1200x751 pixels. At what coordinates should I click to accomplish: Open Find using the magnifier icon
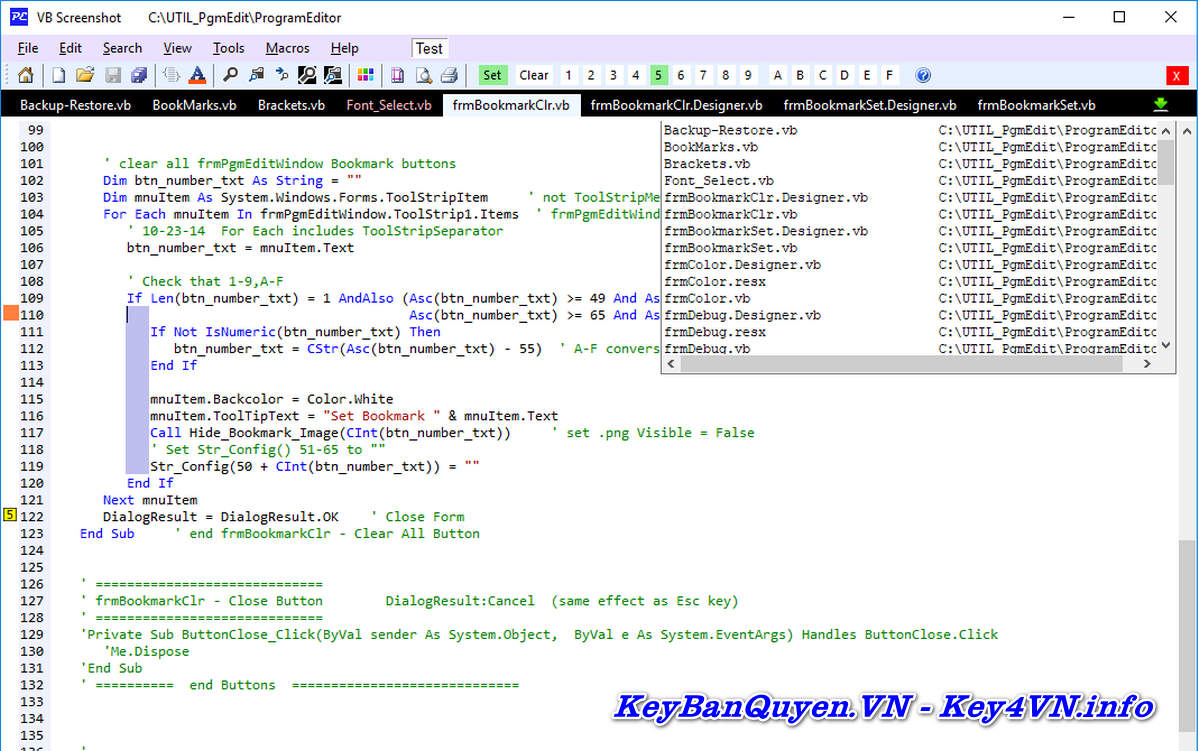[x=230, y=75]
